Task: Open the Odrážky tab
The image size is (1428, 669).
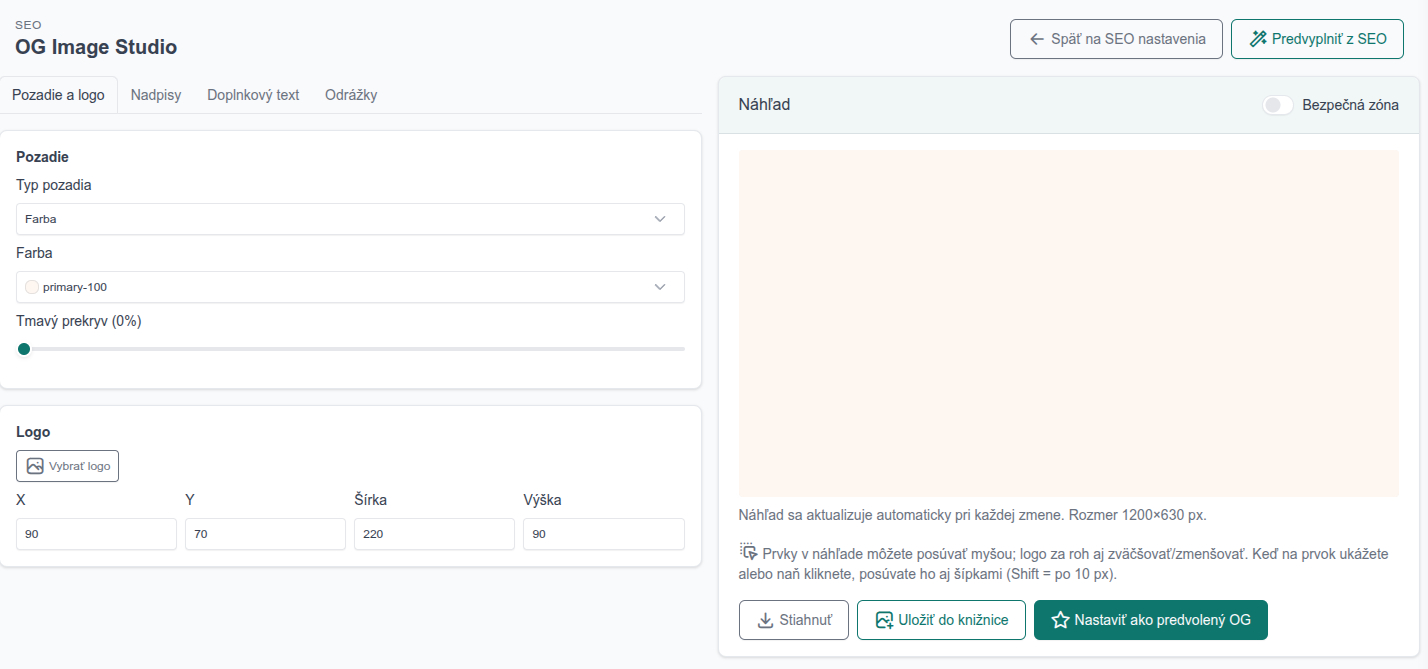Action: tap(351, 95)
